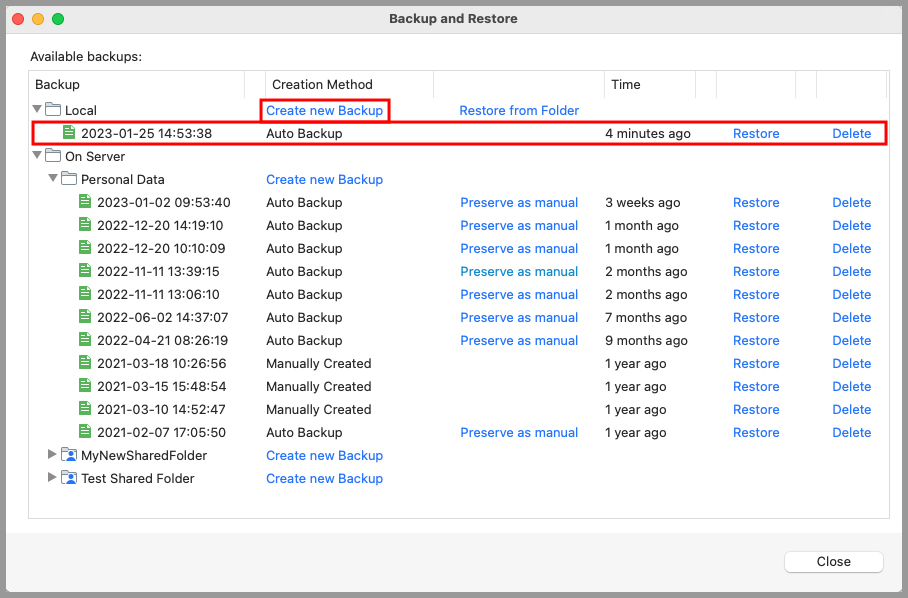908x598 pixels.
Task: Preserve the 2021-02-07 backup as manual
Action: tap(519, 432)
